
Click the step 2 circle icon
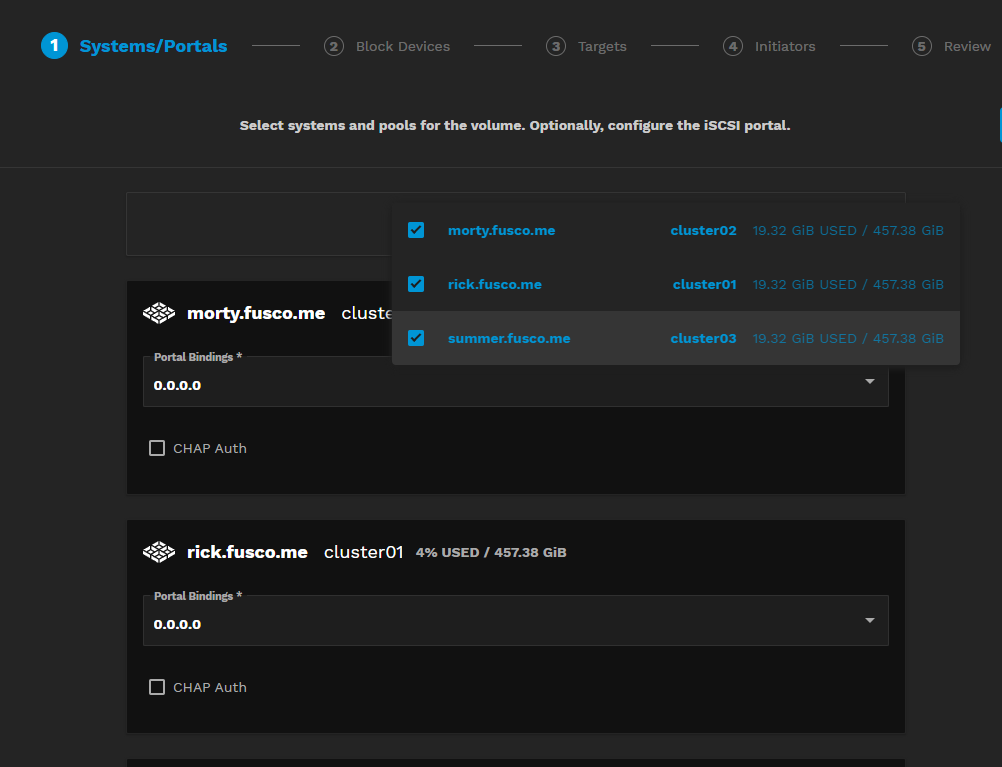(x=334, y=46)
